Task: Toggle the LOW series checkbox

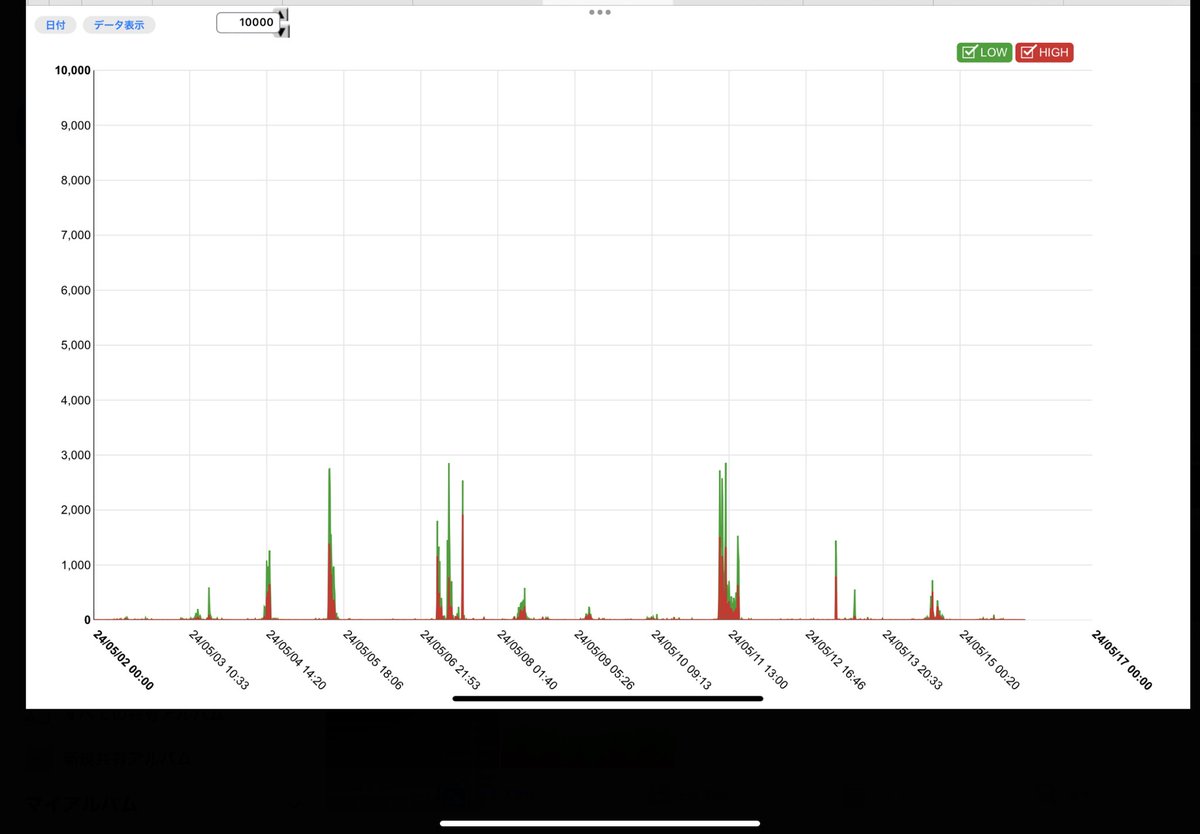Action: click(x=984, y=53)
